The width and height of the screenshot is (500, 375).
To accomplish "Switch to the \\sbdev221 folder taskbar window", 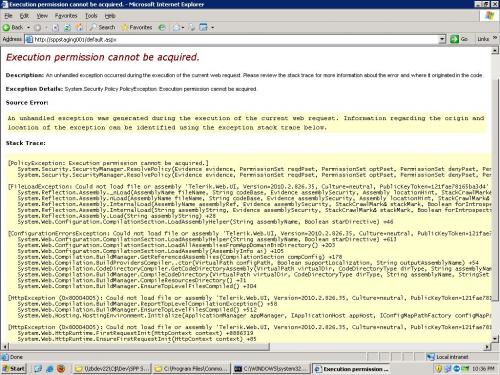I will (112, 369).
